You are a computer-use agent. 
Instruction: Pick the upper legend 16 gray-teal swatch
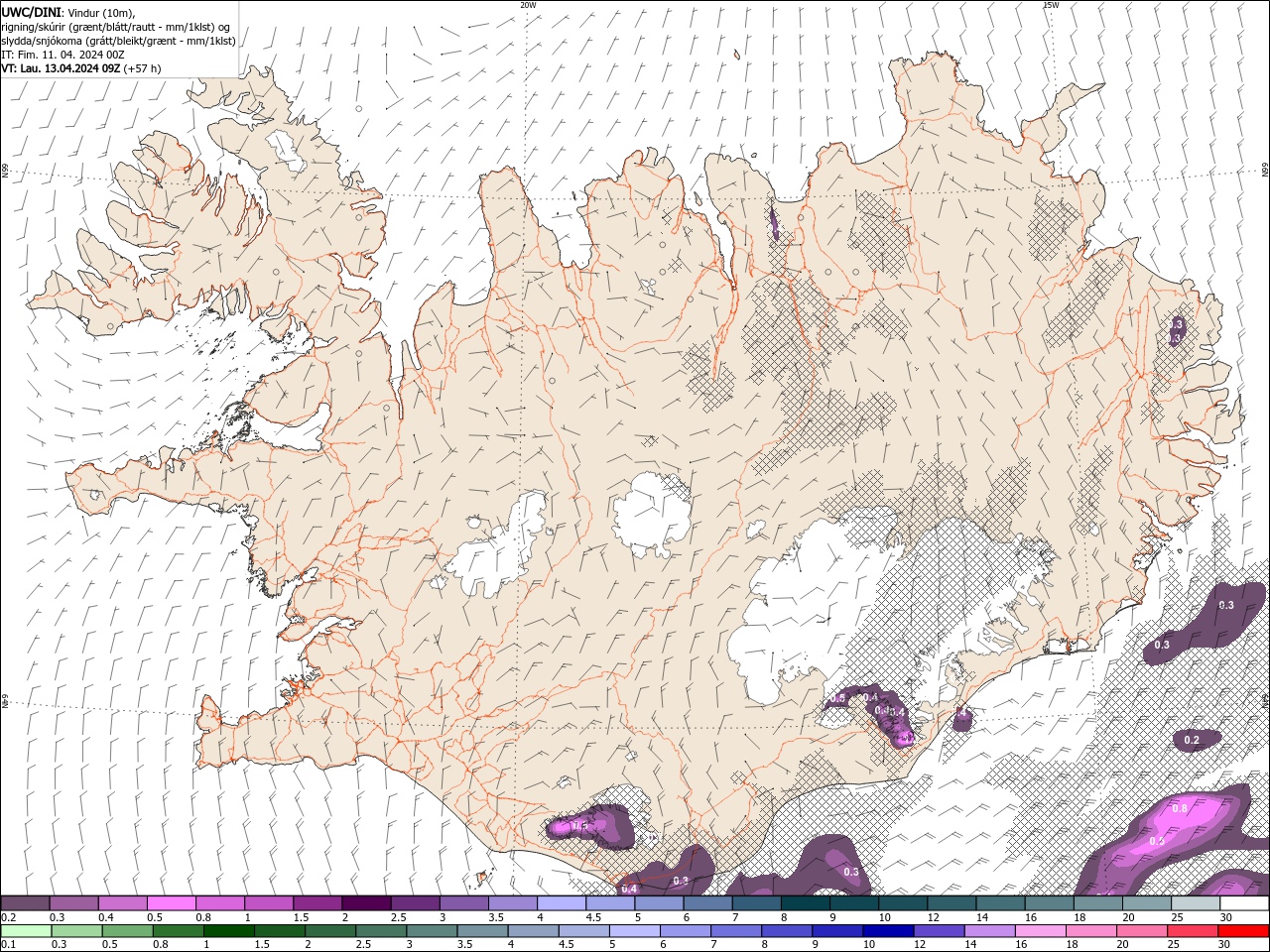tap(1050, 903)
